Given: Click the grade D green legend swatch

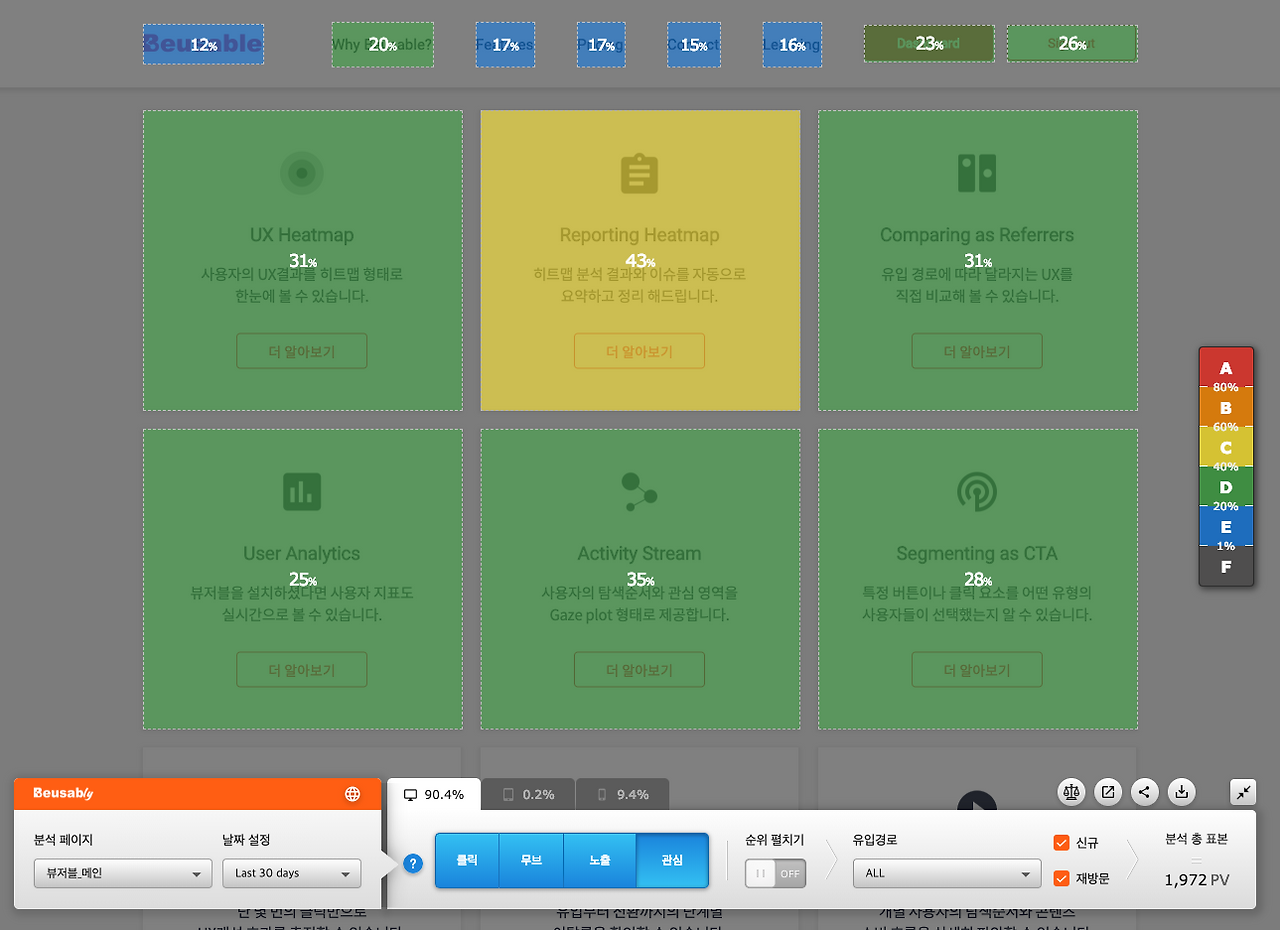Looking at the screenshot, I should point(1226,487).
